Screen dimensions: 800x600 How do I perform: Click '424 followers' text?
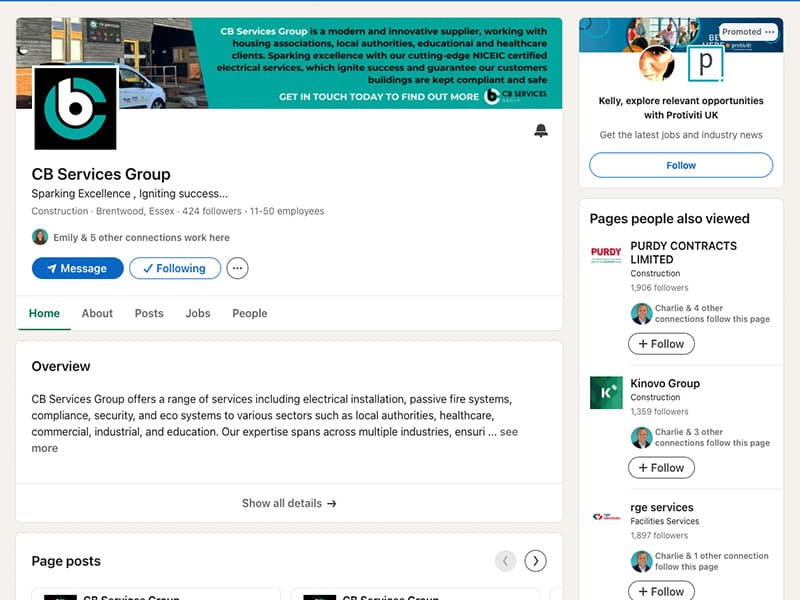coord(212,211)
